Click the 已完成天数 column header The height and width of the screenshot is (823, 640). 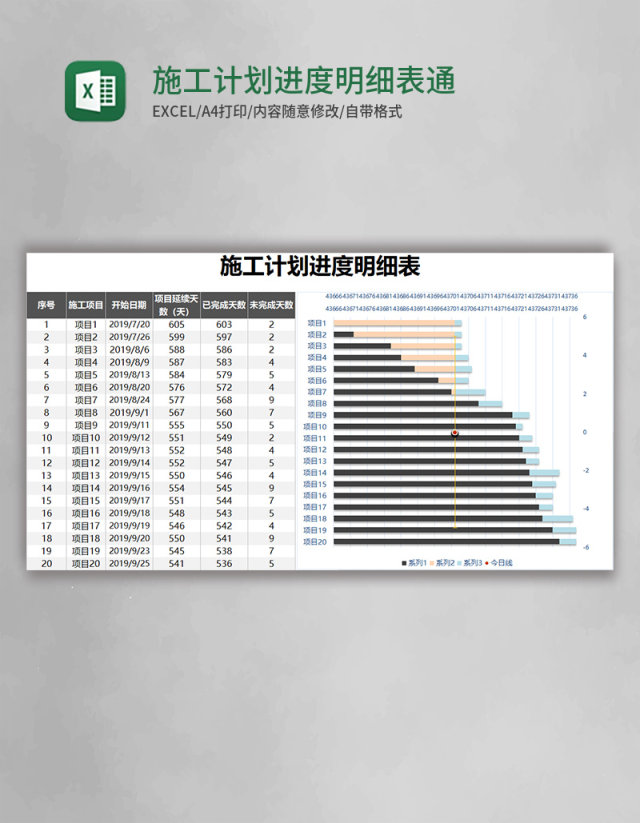click(224, 305)
